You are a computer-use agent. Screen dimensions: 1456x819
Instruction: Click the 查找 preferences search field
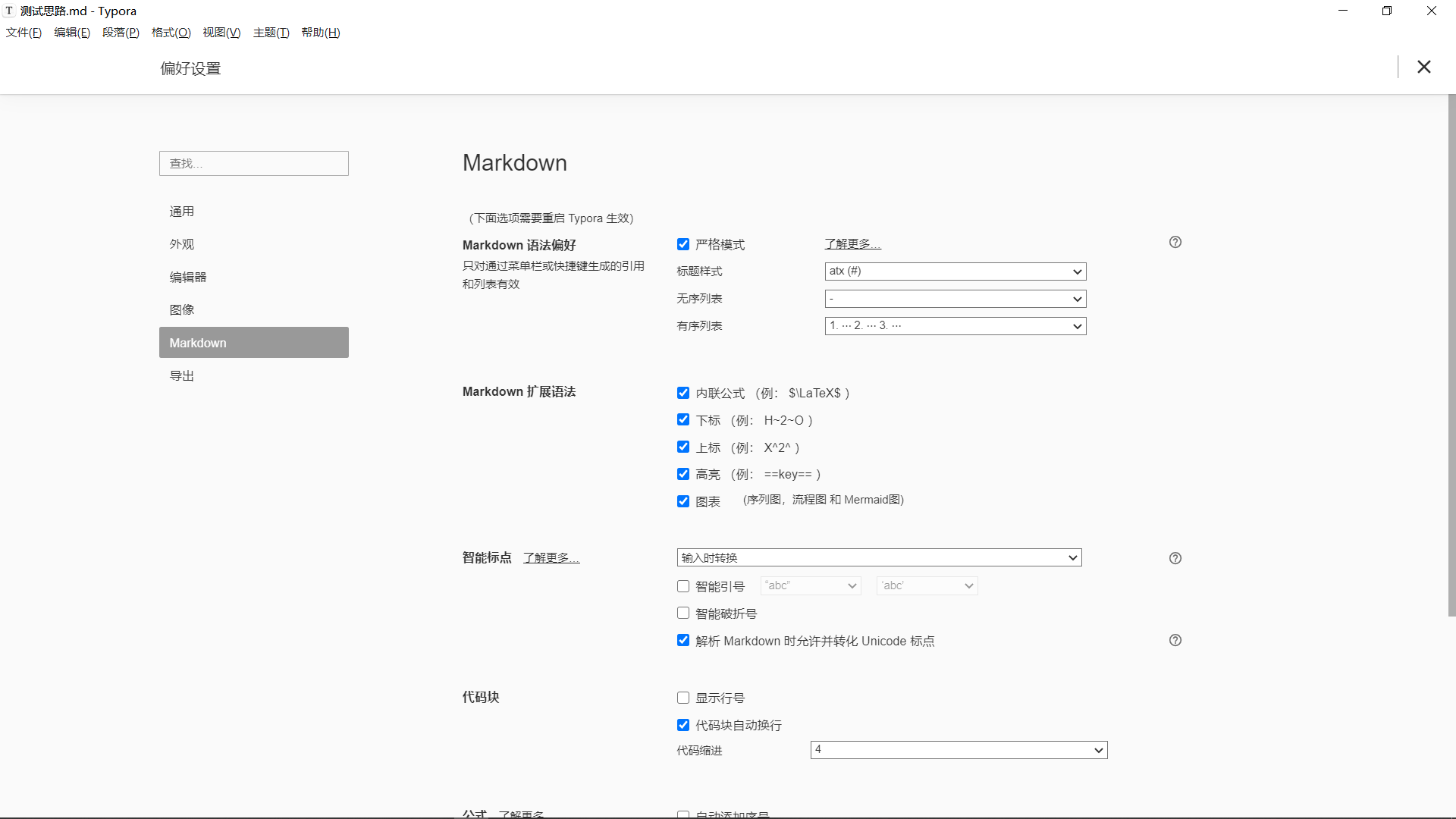[254, 164]
